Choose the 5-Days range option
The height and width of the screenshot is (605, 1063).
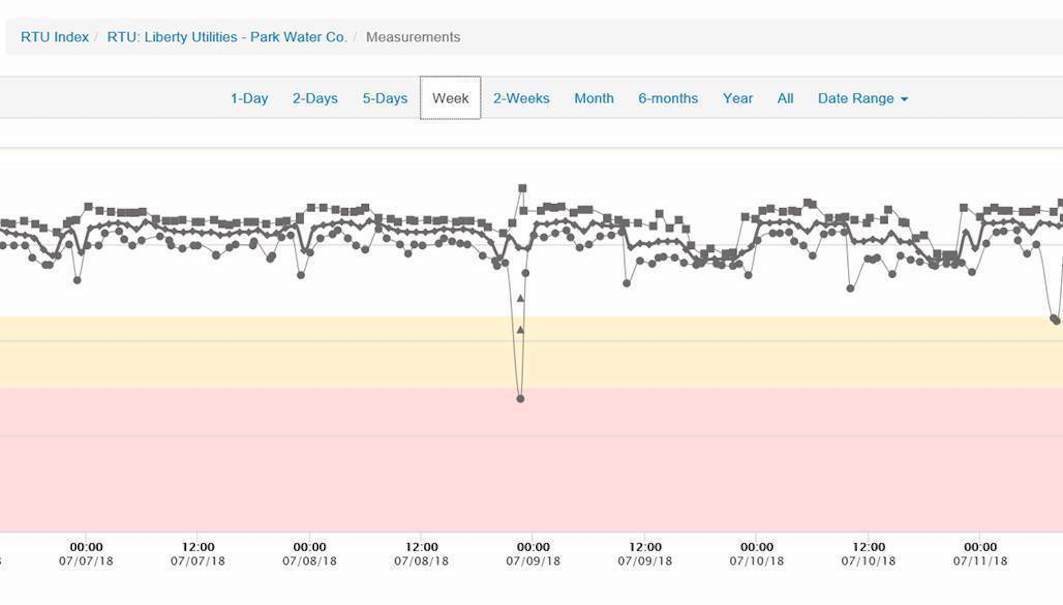point(385,98)
